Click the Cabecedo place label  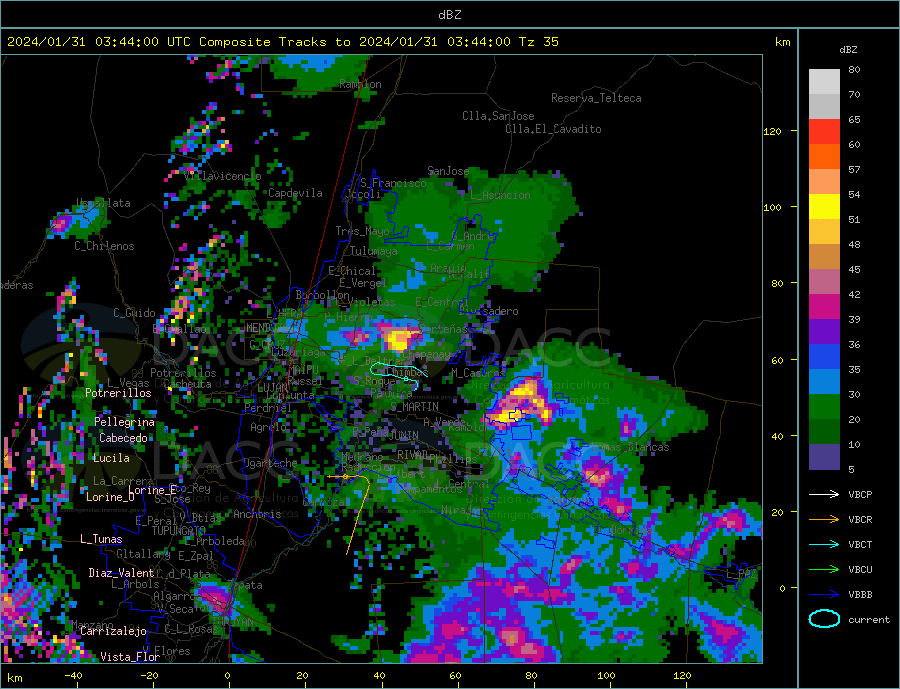tap(123, 438)
